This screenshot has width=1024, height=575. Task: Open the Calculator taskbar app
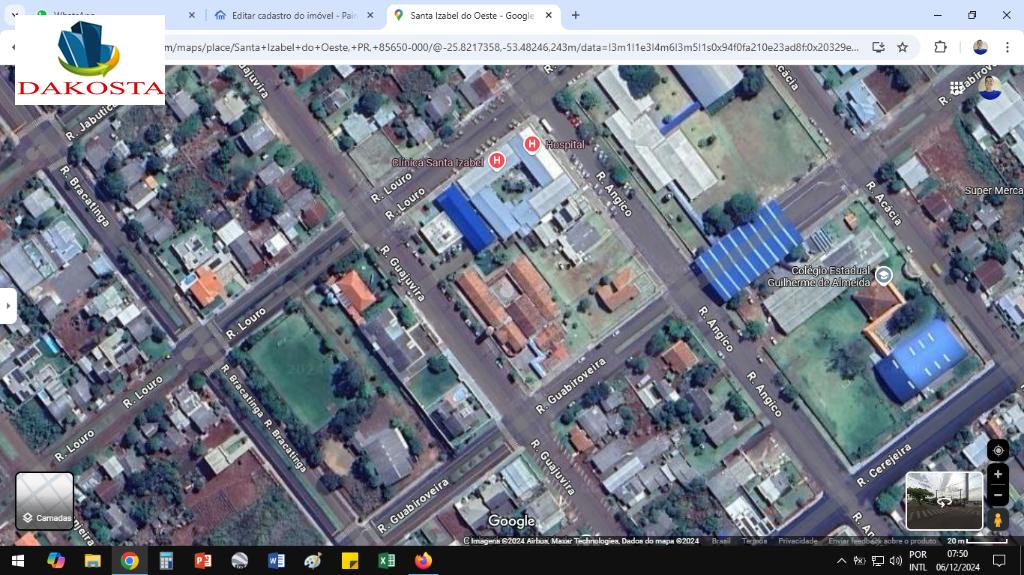[166, 561]
